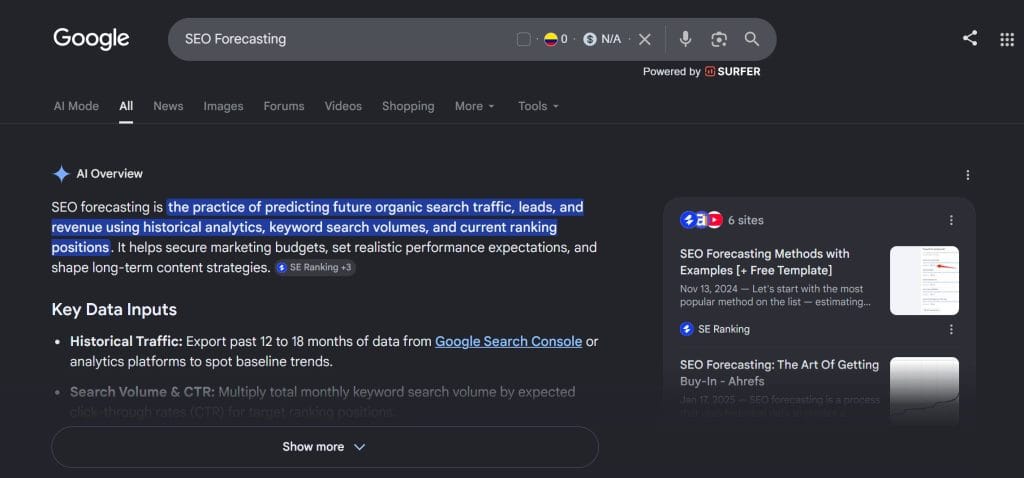This screenshot has height=478, width=1024.
Task: Open the share icon at top right
Action: click(x=970, y=39)
